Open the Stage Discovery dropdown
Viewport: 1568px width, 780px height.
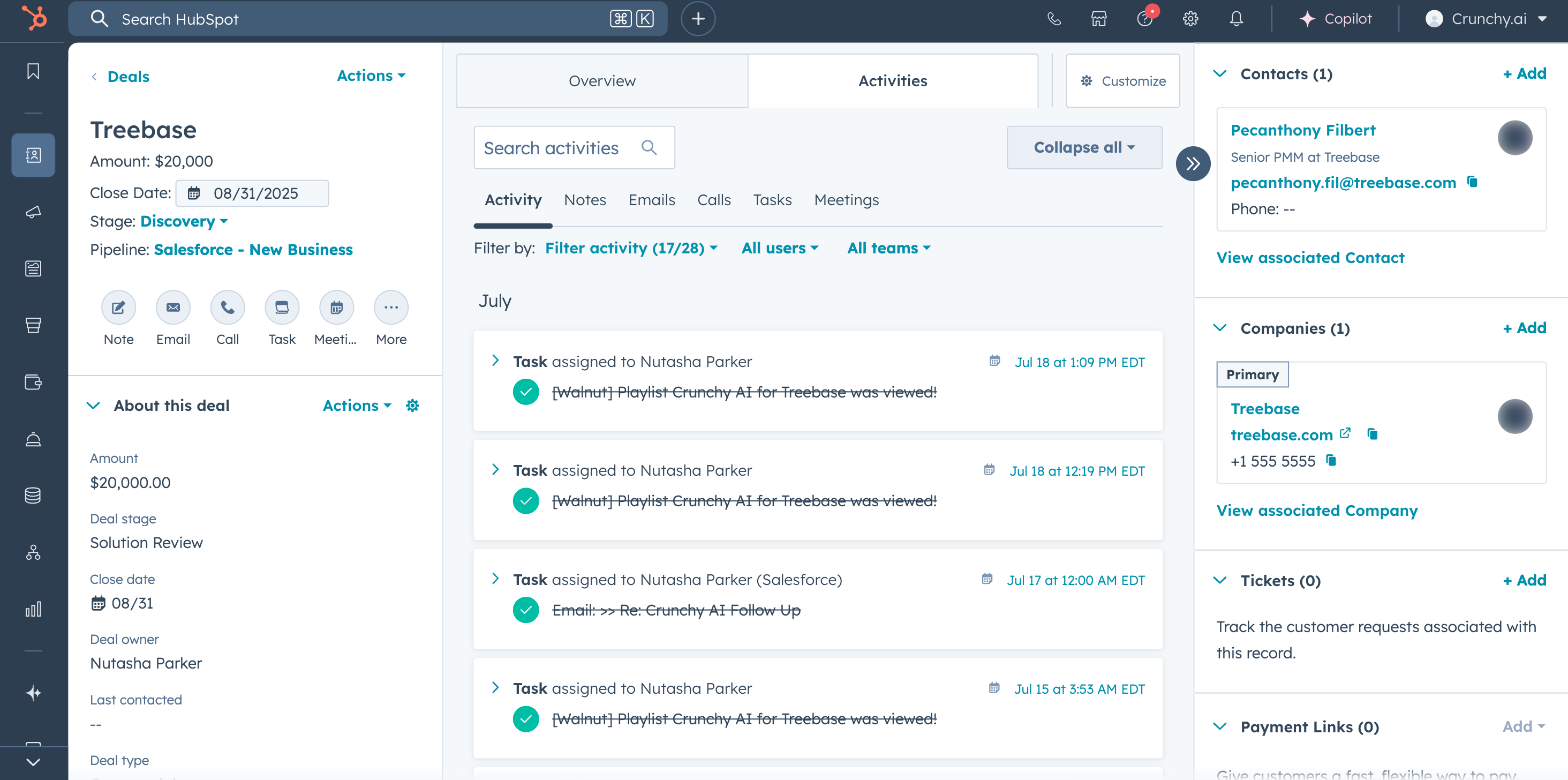pos(184,221)
